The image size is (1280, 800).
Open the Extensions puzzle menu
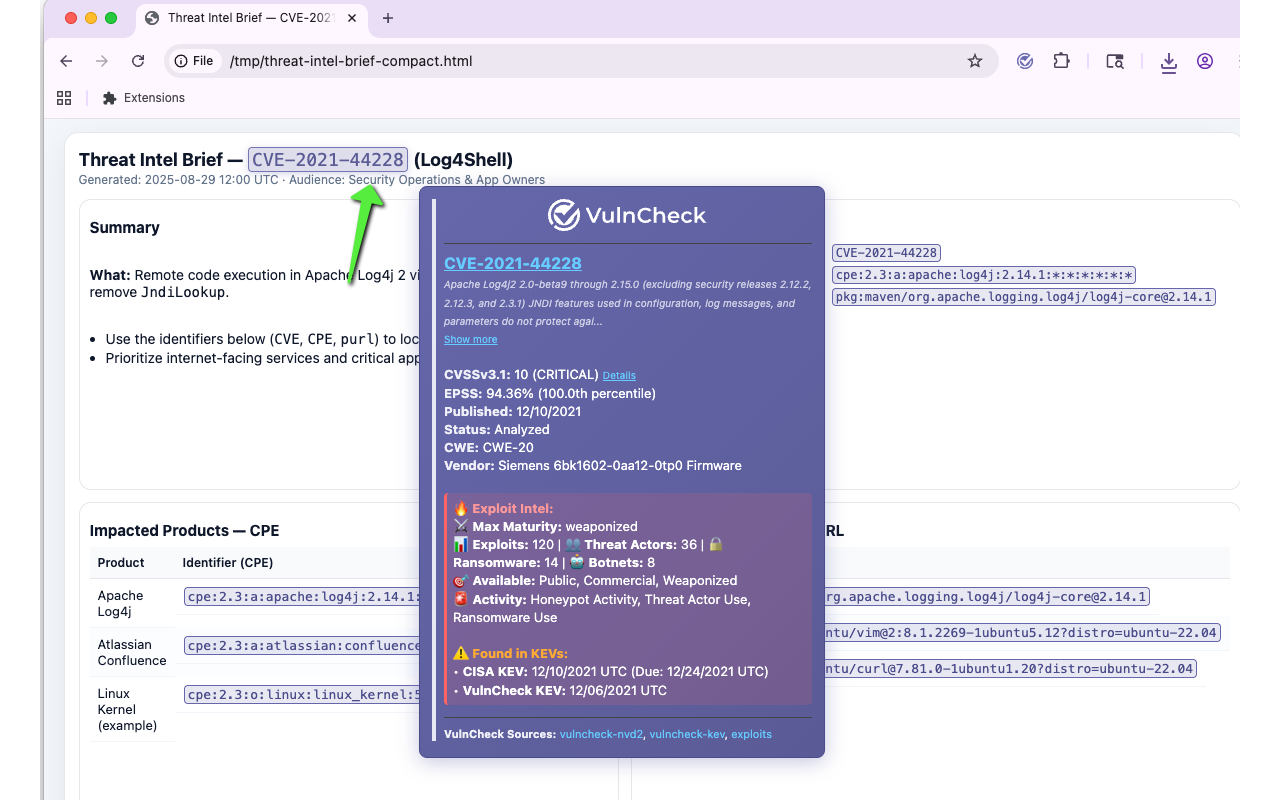tap(1061, 61)
